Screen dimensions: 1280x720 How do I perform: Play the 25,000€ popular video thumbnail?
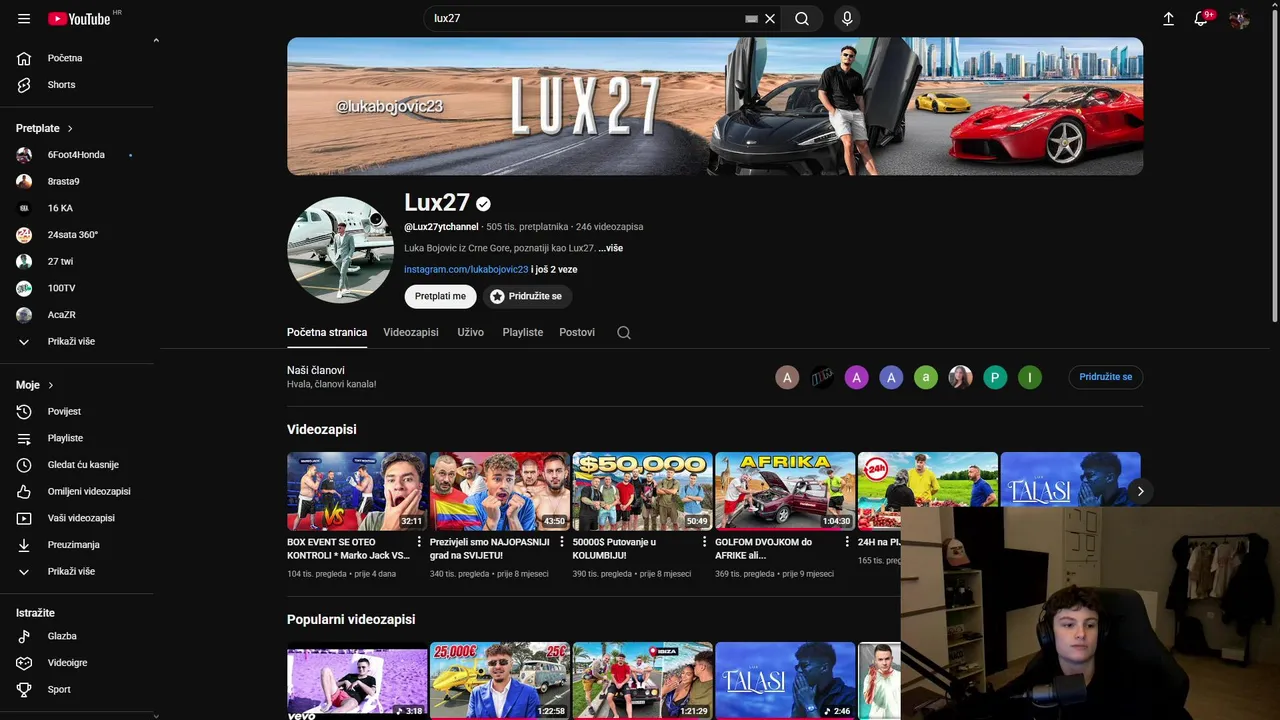coord(500,680)
